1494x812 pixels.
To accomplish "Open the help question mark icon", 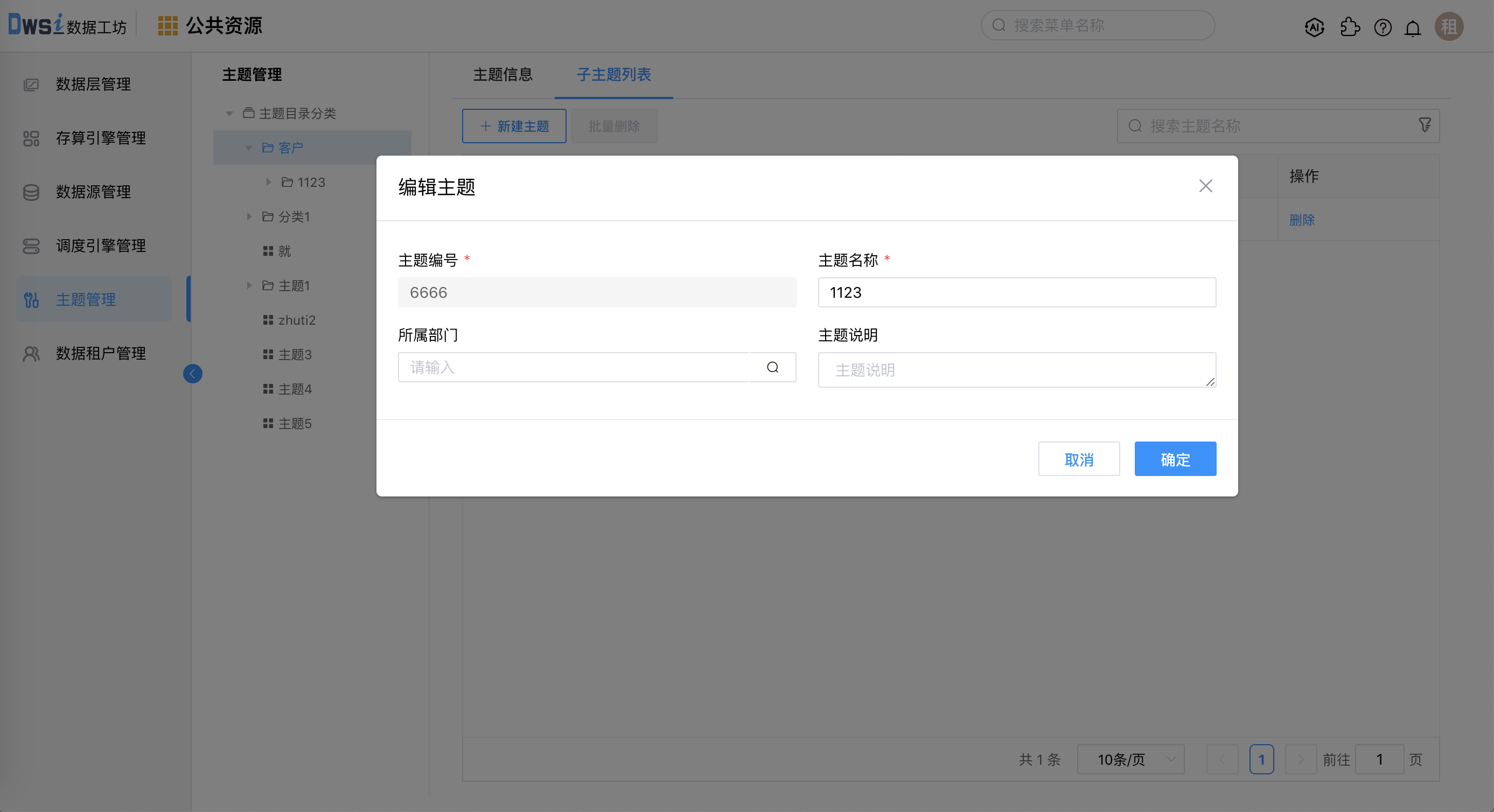I will pos(1383,27).
